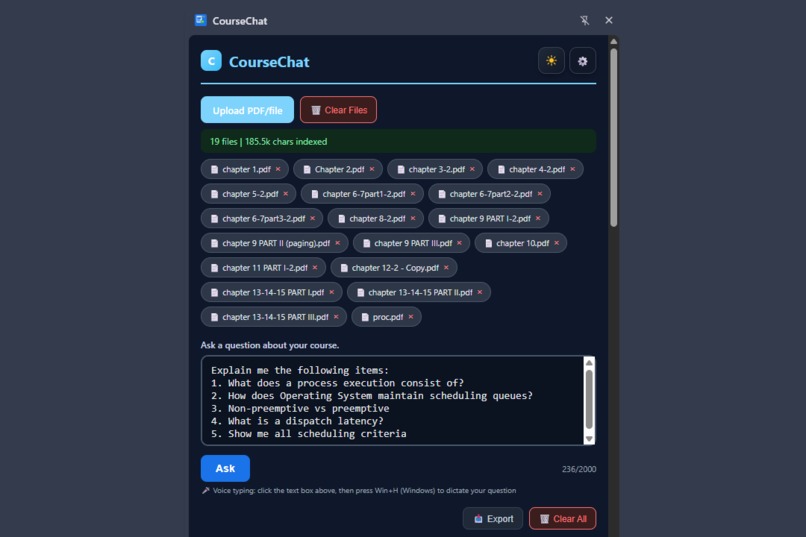Remove chapter 11 PART I-2.pdf using its x
Screen dimensions: 806x537
315,268
